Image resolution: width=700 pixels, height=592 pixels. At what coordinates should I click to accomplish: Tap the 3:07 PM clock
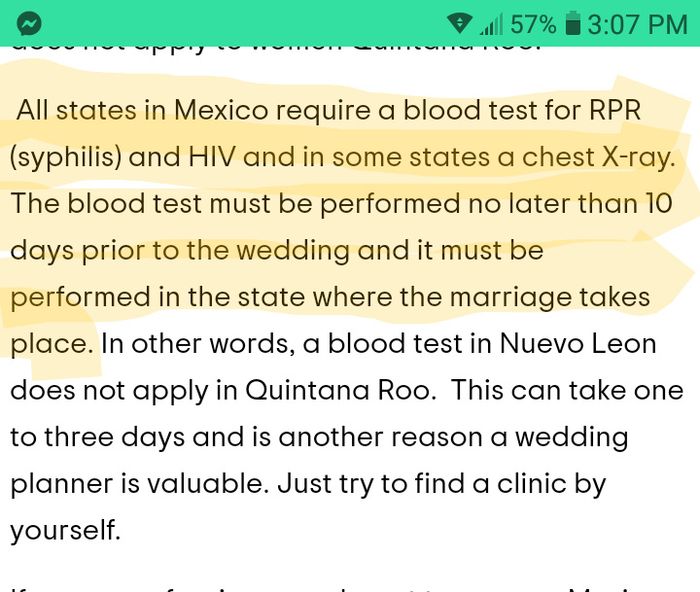tap(637, 23)
